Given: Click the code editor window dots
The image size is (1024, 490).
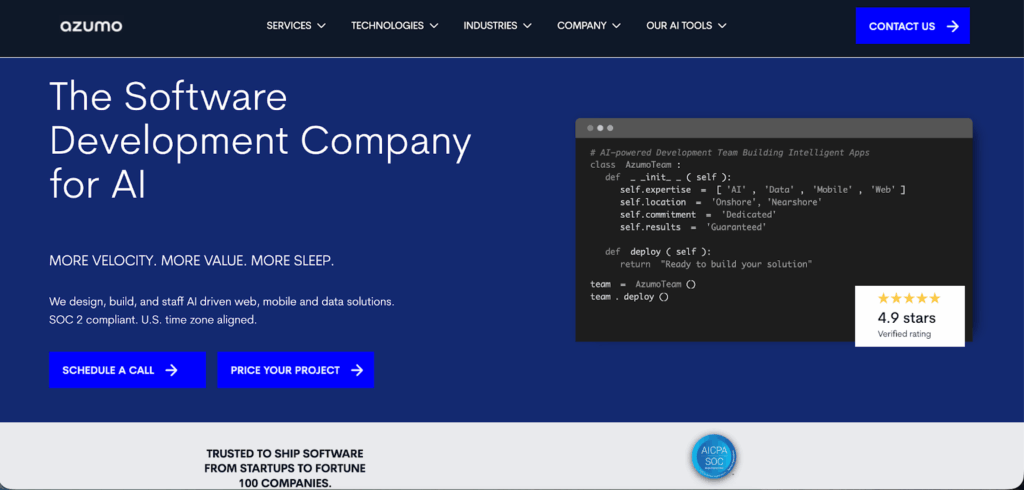Looking at the screenshot, I should click(x=600, y=128).
